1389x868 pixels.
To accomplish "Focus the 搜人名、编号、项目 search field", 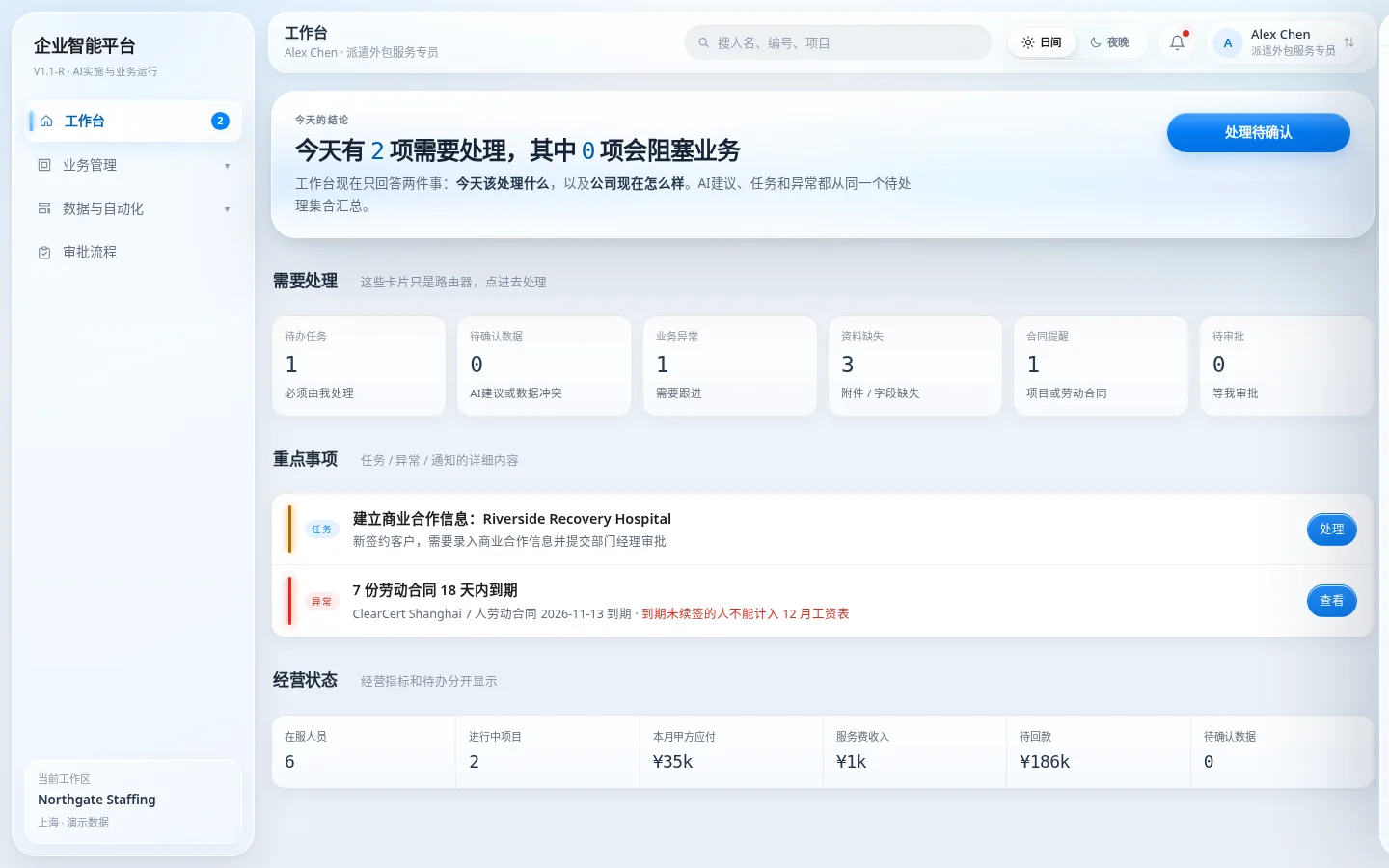I will pyautogui.click(x=837, y=42).
